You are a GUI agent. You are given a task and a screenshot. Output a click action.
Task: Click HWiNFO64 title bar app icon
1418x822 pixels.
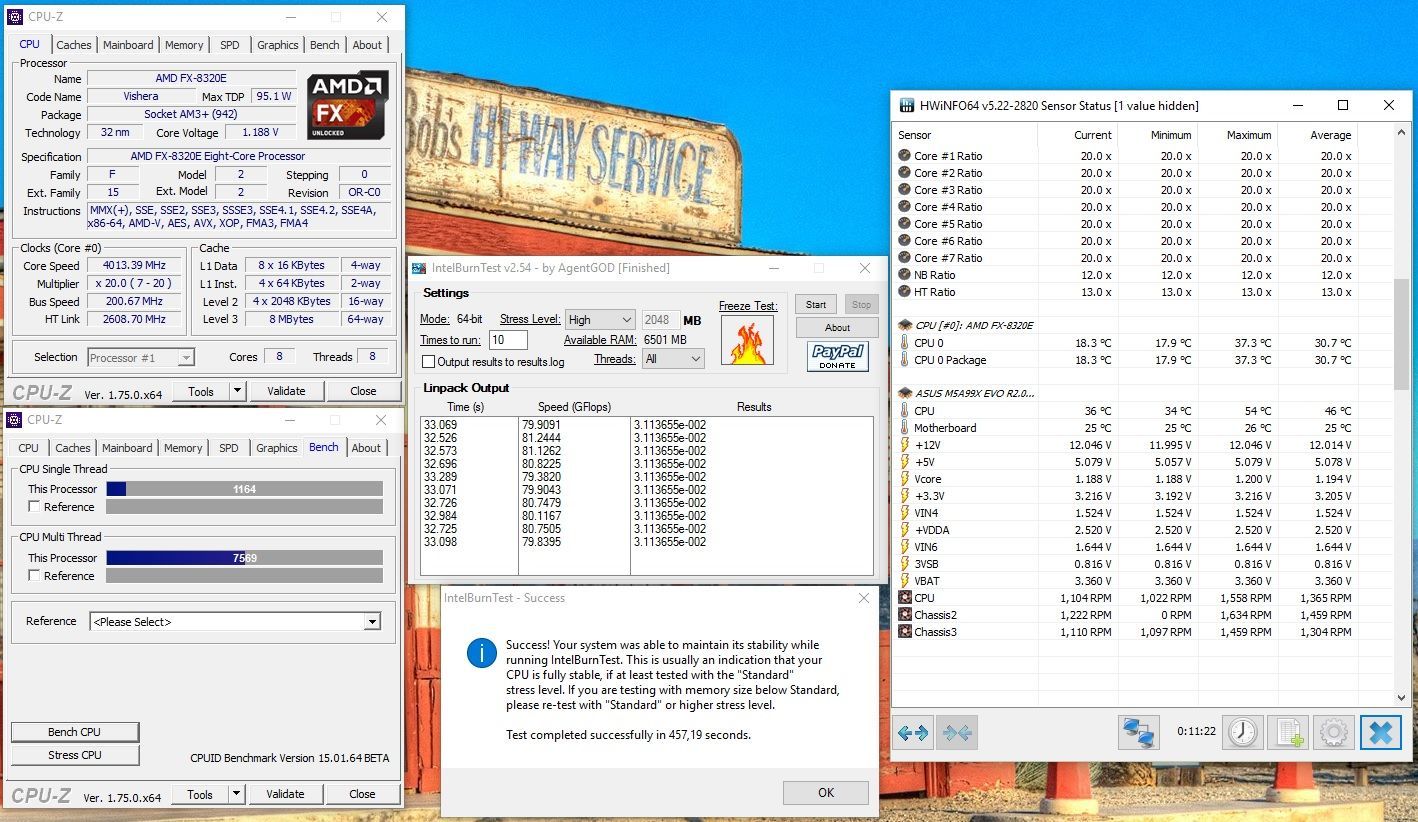pos(907,106)
